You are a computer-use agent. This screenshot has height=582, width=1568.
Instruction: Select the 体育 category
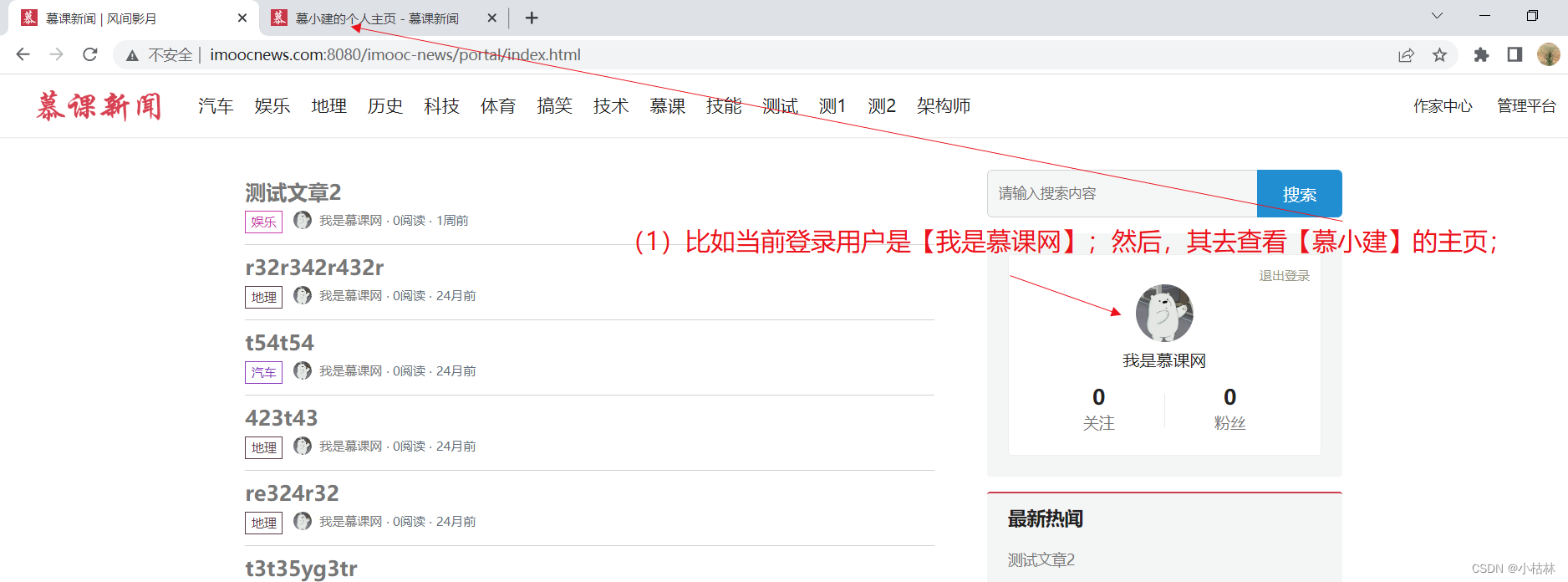click(498, 106)
